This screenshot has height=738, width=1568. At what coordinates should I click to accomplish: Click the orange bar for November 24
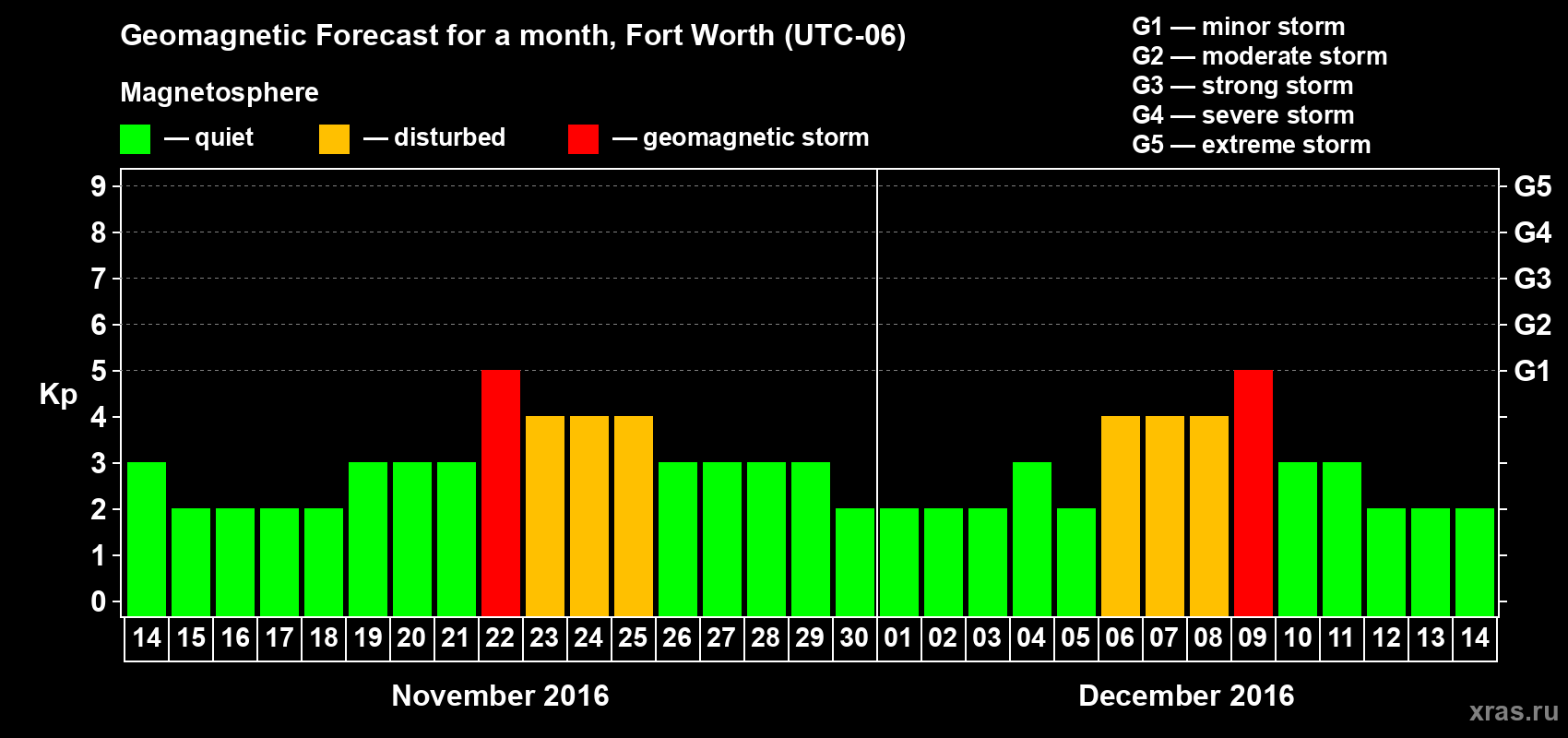(589, 516)
